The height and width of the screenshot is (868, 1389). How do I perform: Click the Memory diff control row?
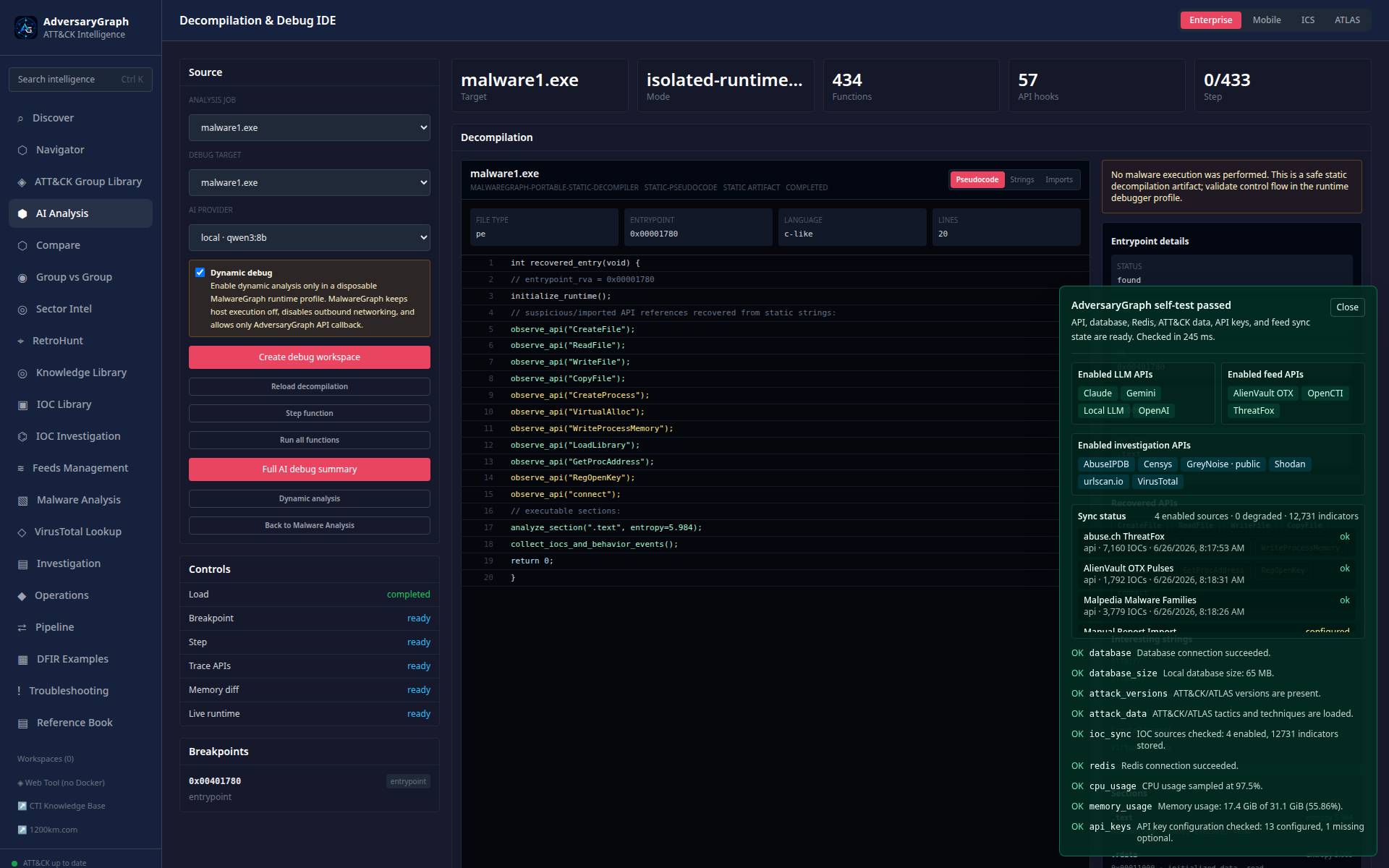[x=310, y=690]
